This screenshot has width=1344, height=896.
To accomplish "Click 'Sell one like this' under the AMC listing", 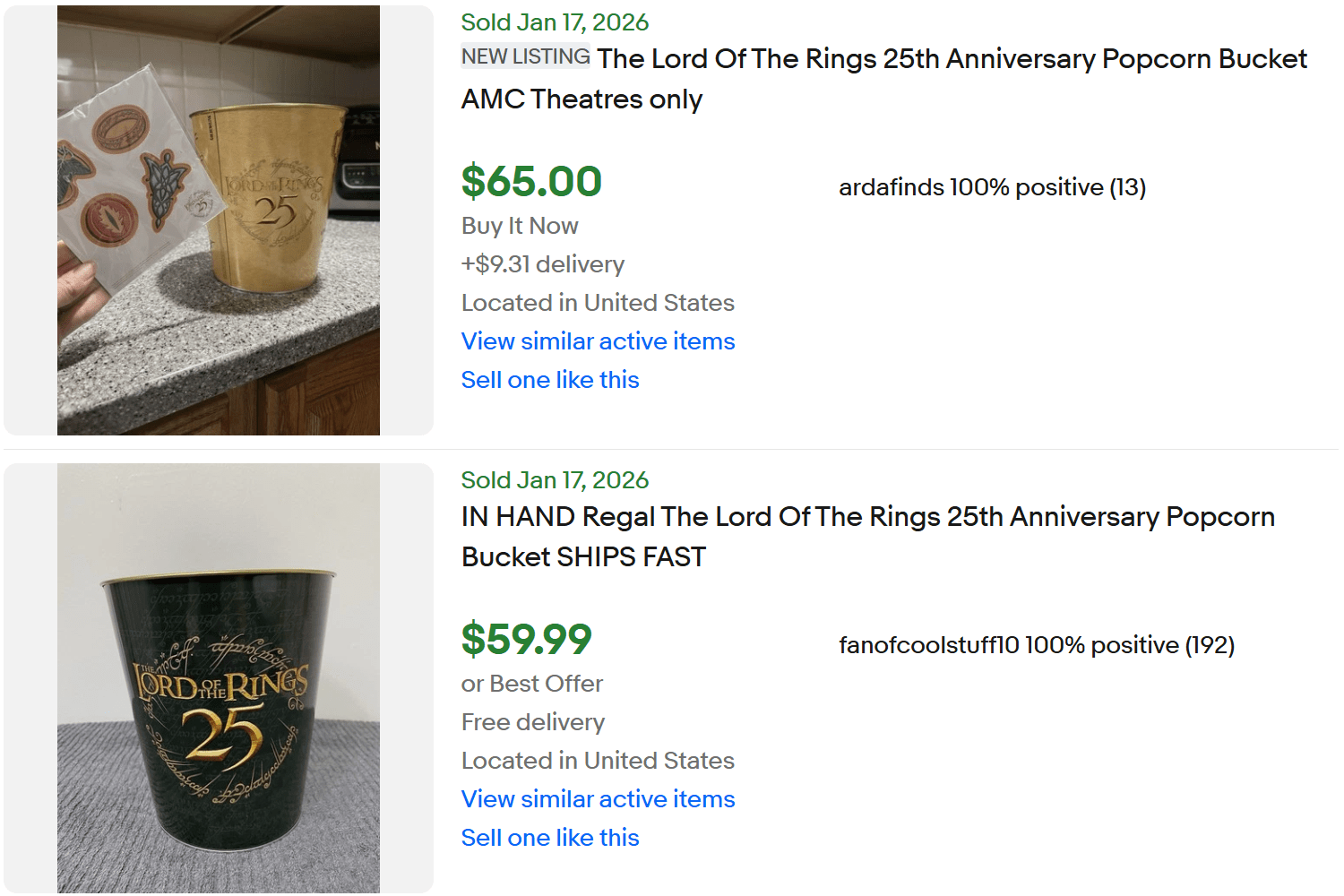I will point(549,380).
